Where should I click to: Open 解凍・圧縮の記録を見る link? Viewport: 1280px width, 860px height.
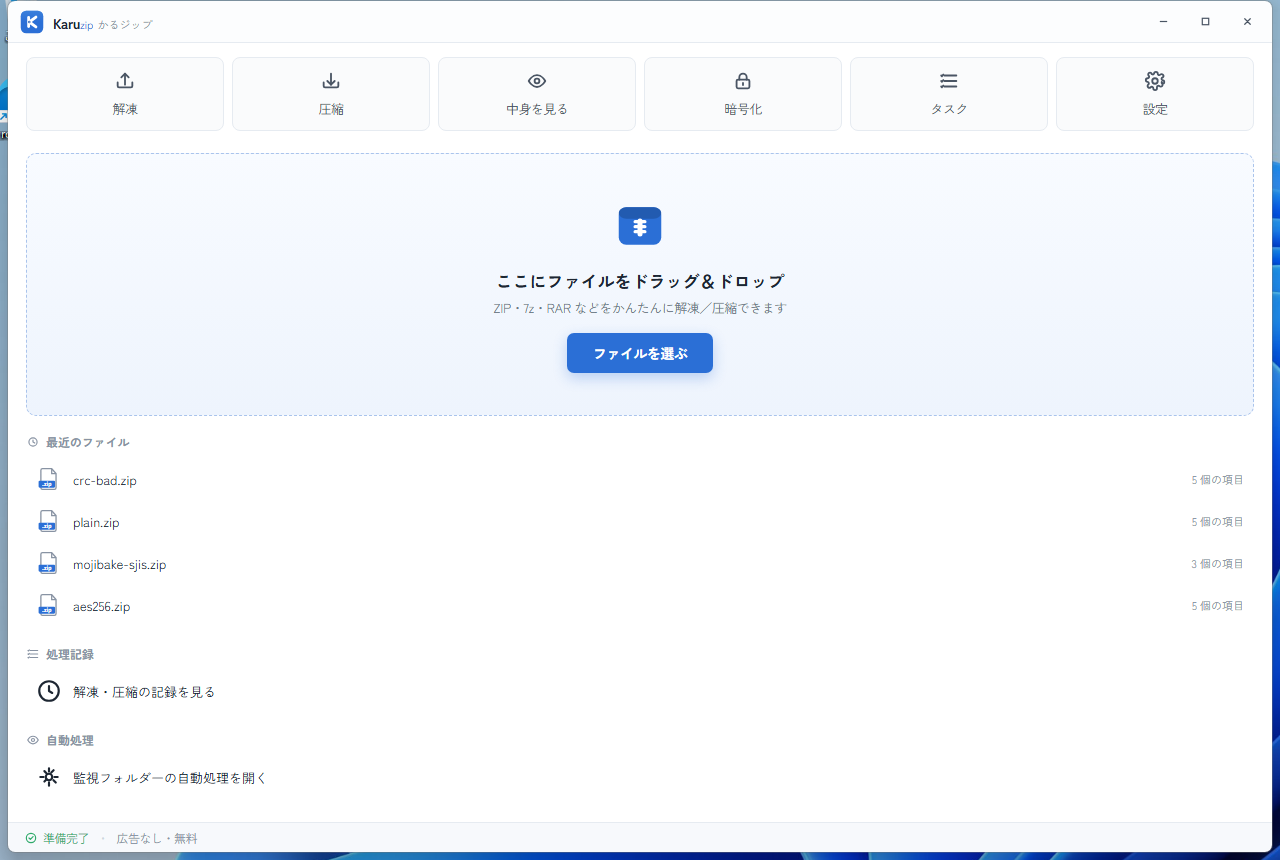pyautogui.click(x=144, y=692)
